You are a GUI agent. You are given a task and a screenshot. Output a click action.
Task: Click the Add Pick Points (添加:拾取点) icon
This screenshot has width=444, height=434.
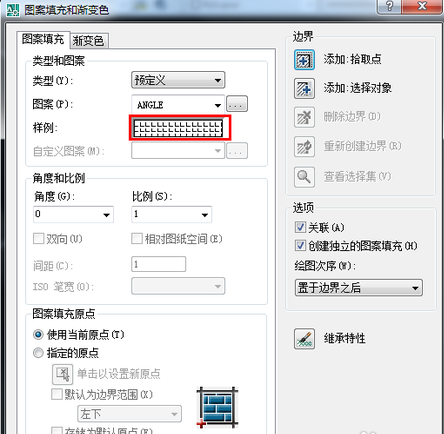click(x=304, y=60)
